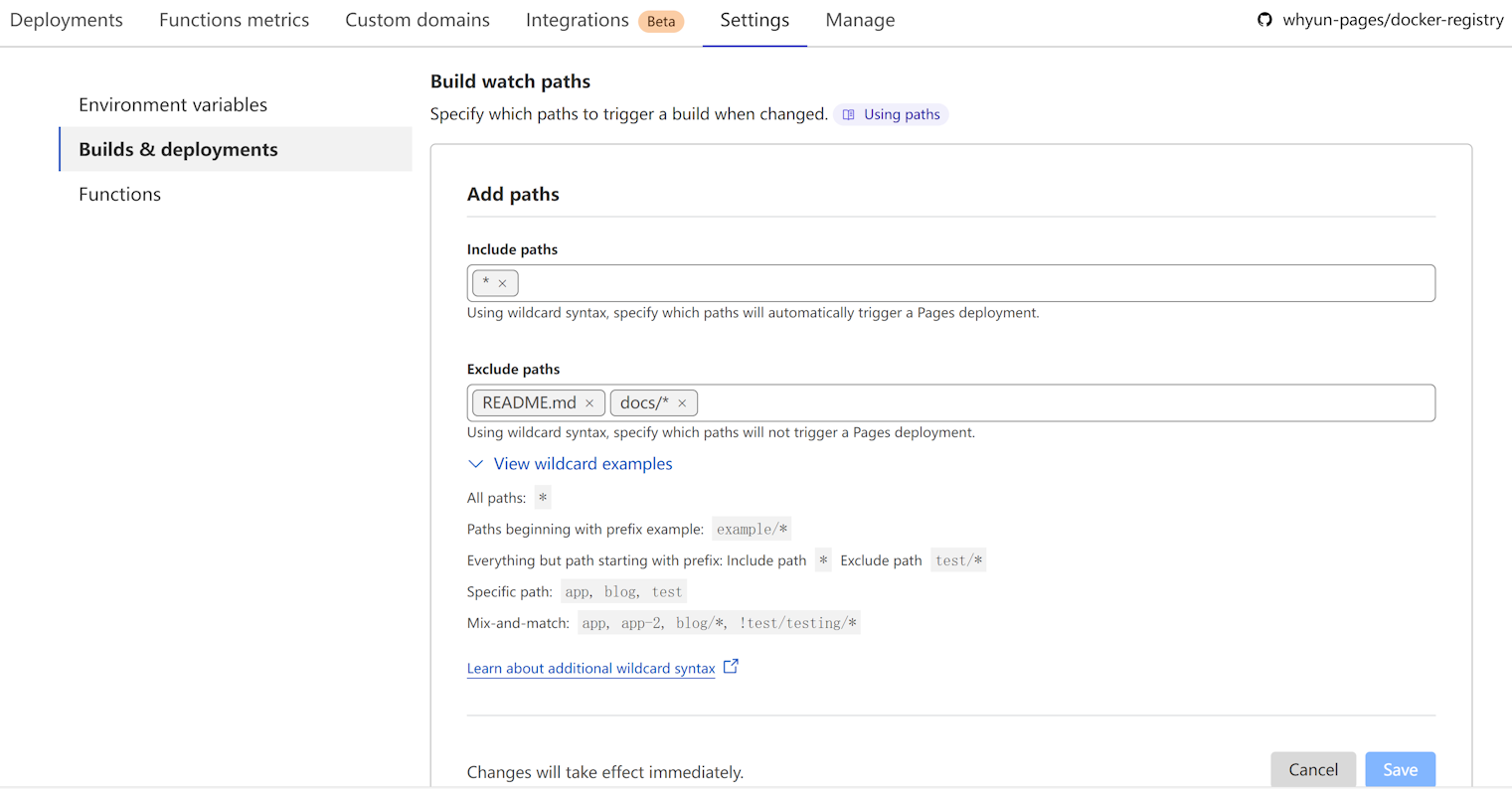Click the Save button

(1400, 769)
